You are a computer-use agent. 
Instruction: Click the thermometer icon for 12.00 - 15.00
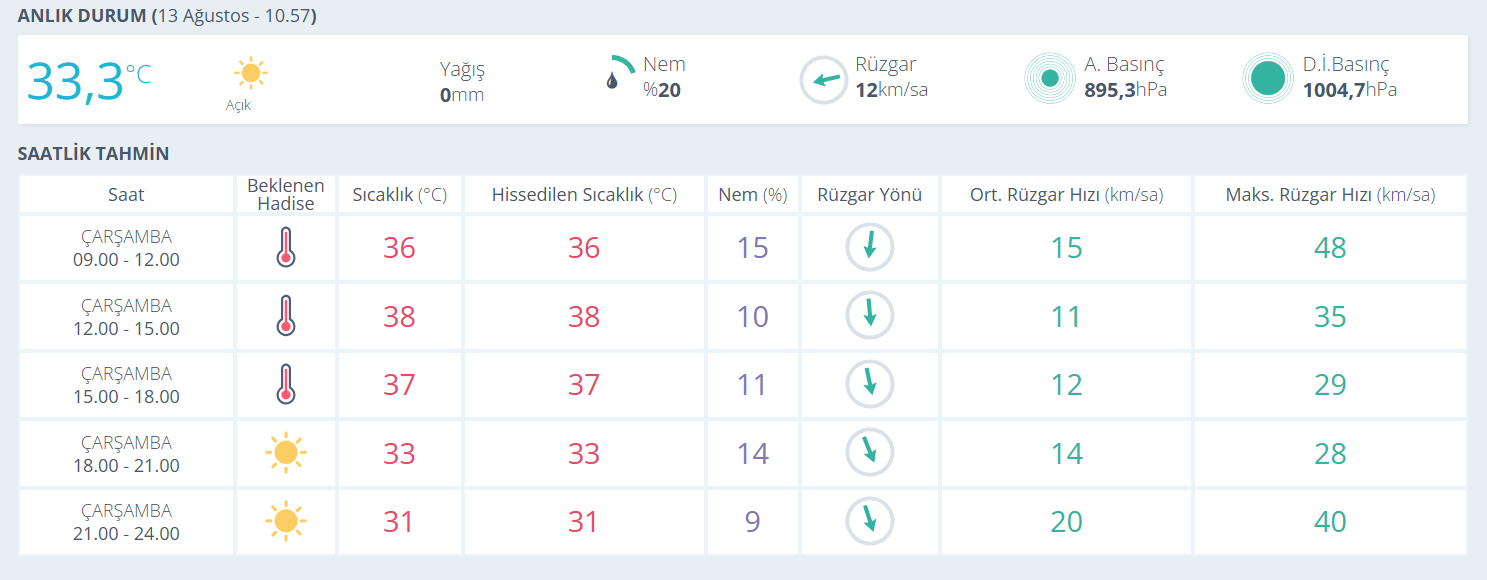tap(286, 316)
